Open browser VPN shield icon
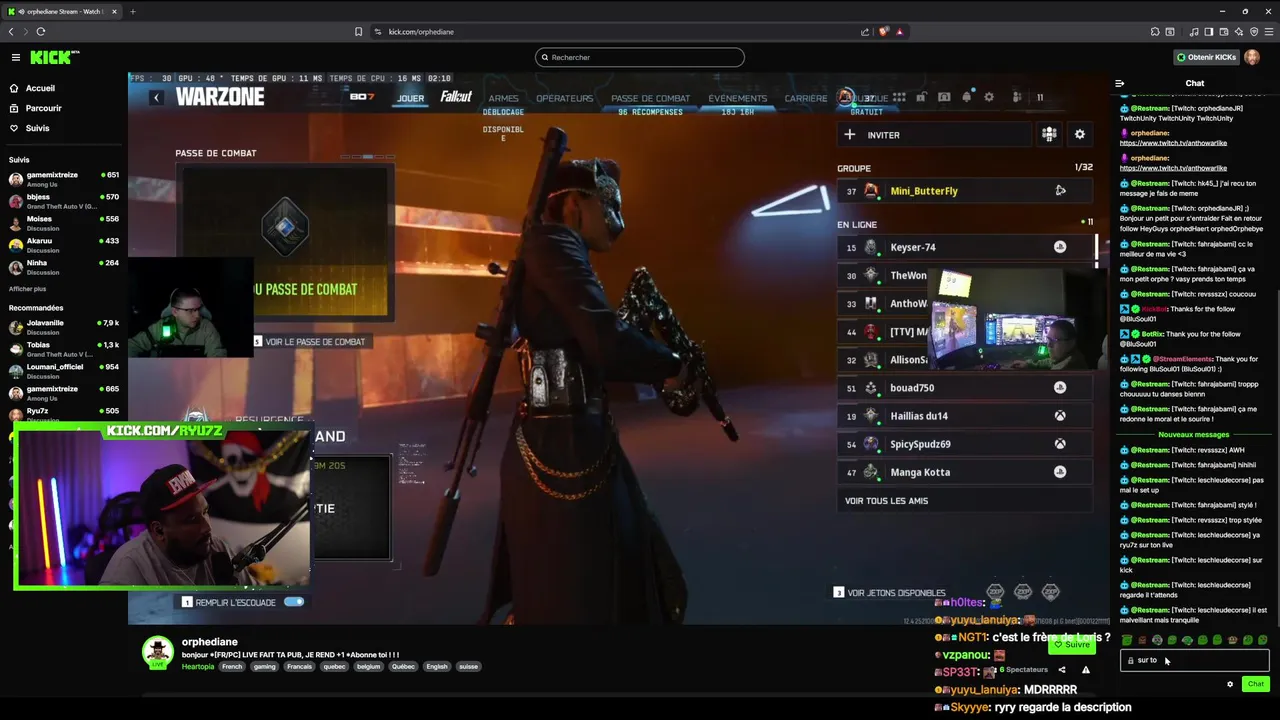Screen dimensions: 1280x720 click(x=1254, y=31)
